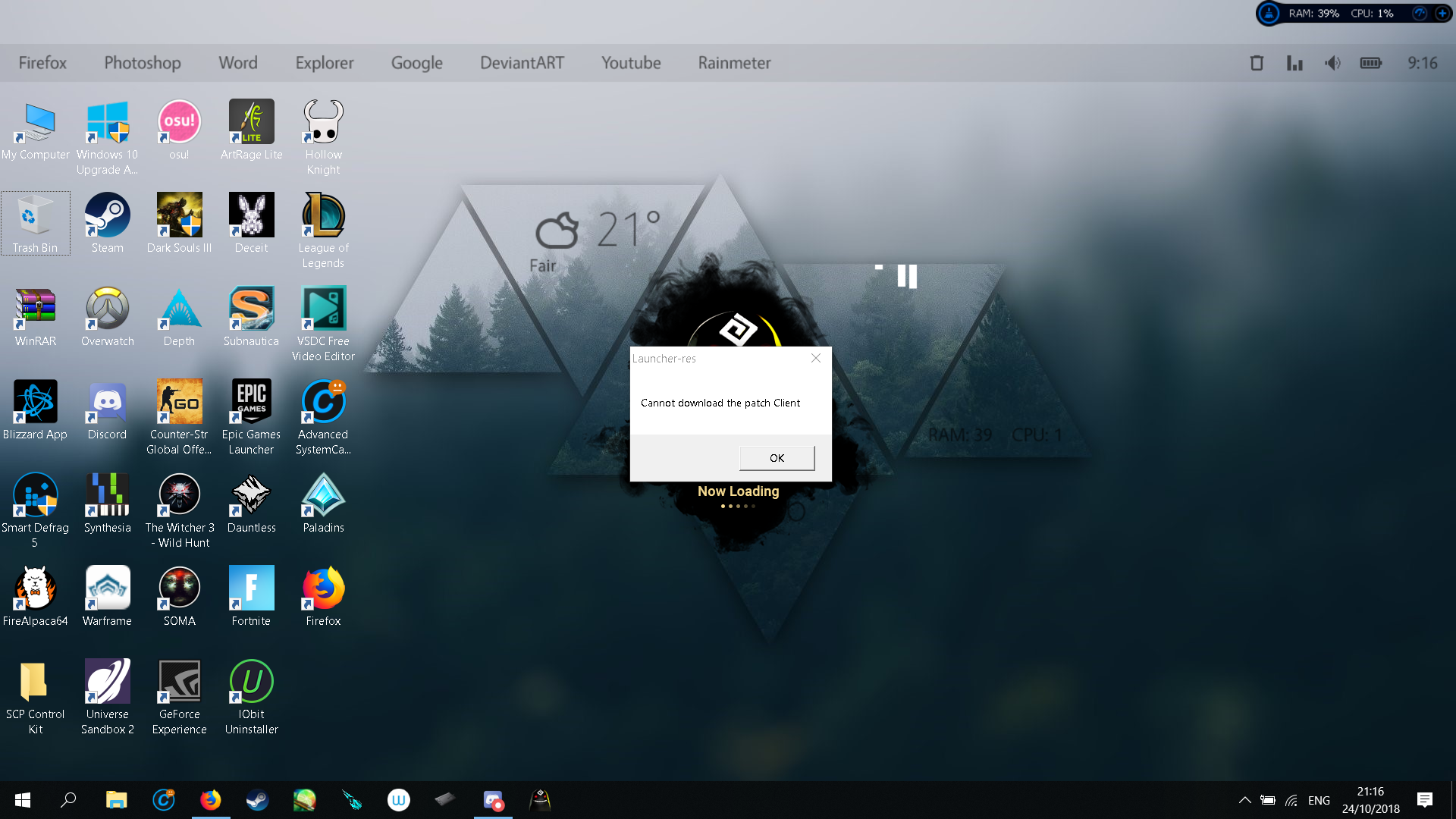1456x819 pixels.
Task: Launch Counter-Strike Global Offensive
Action: click(x=178, y=400)
